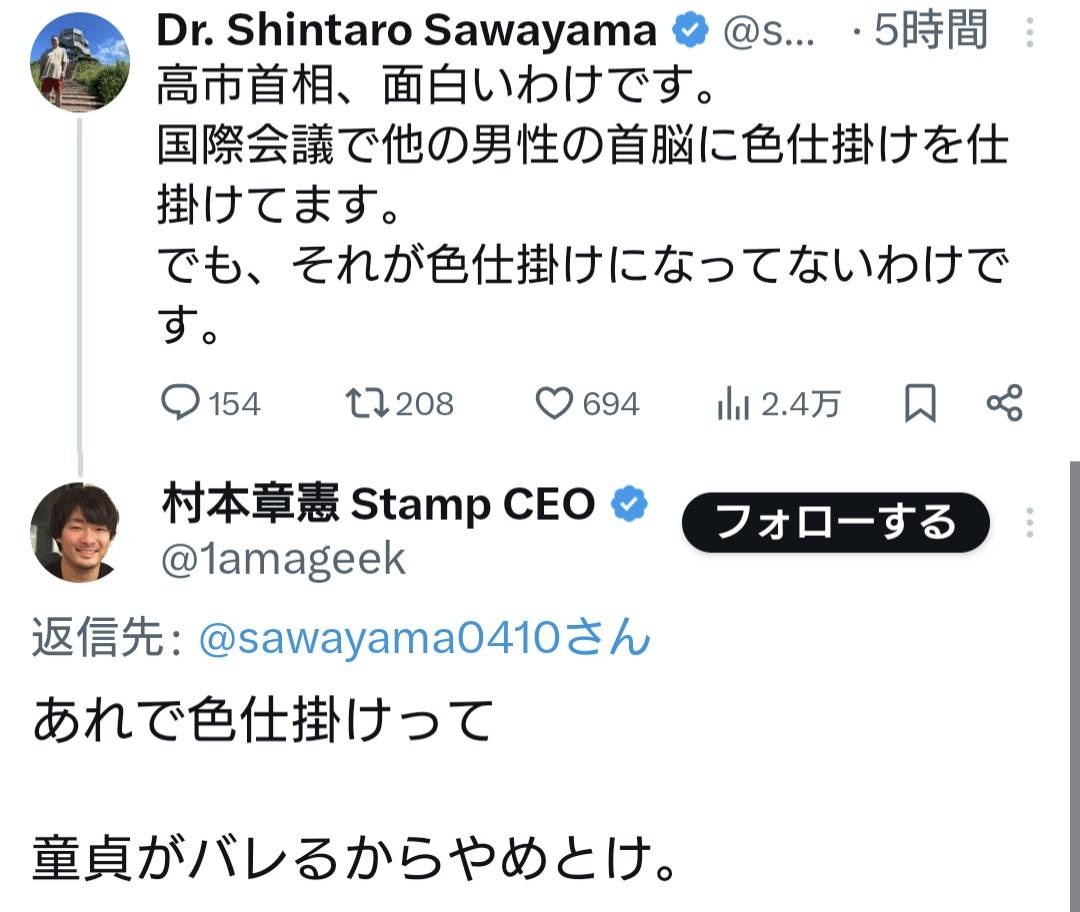Open the @1amageek handle

pyautogui.click(x=283, y=560)
